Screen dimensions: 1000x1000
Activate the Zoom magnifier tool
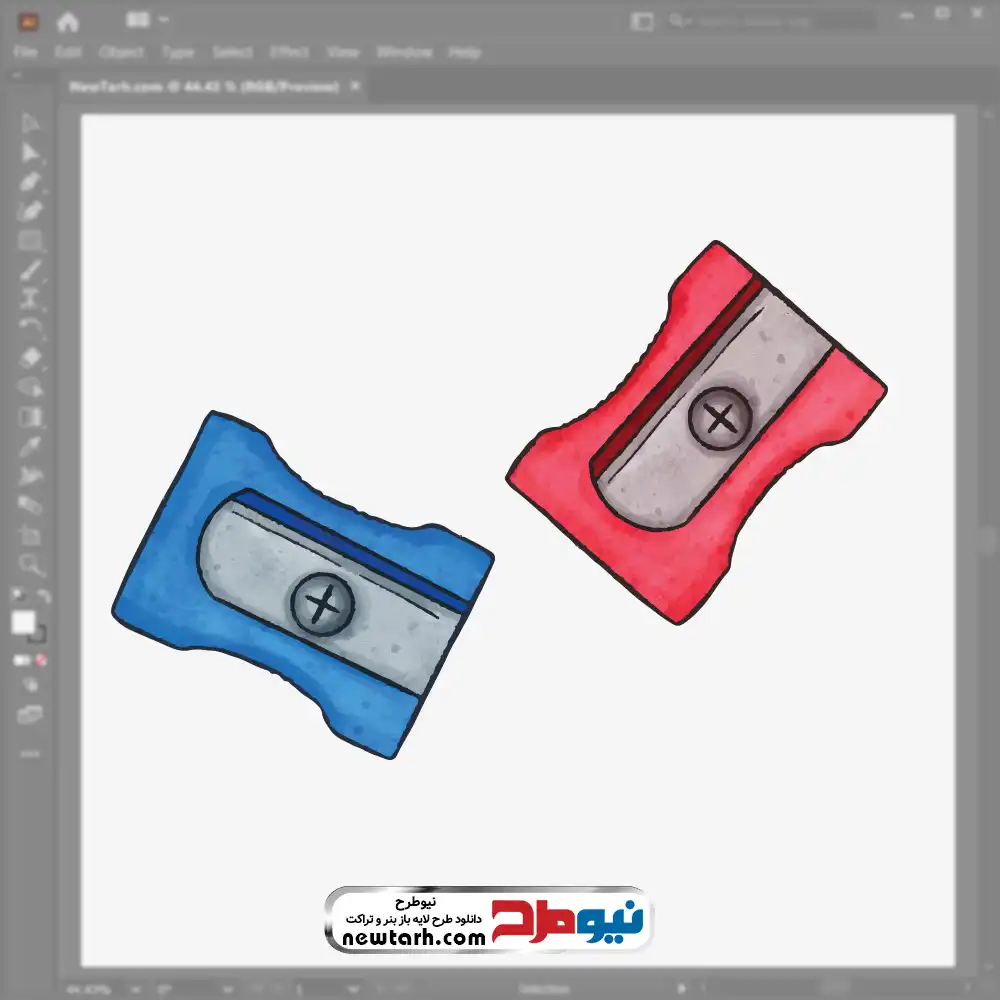point(31,565)
